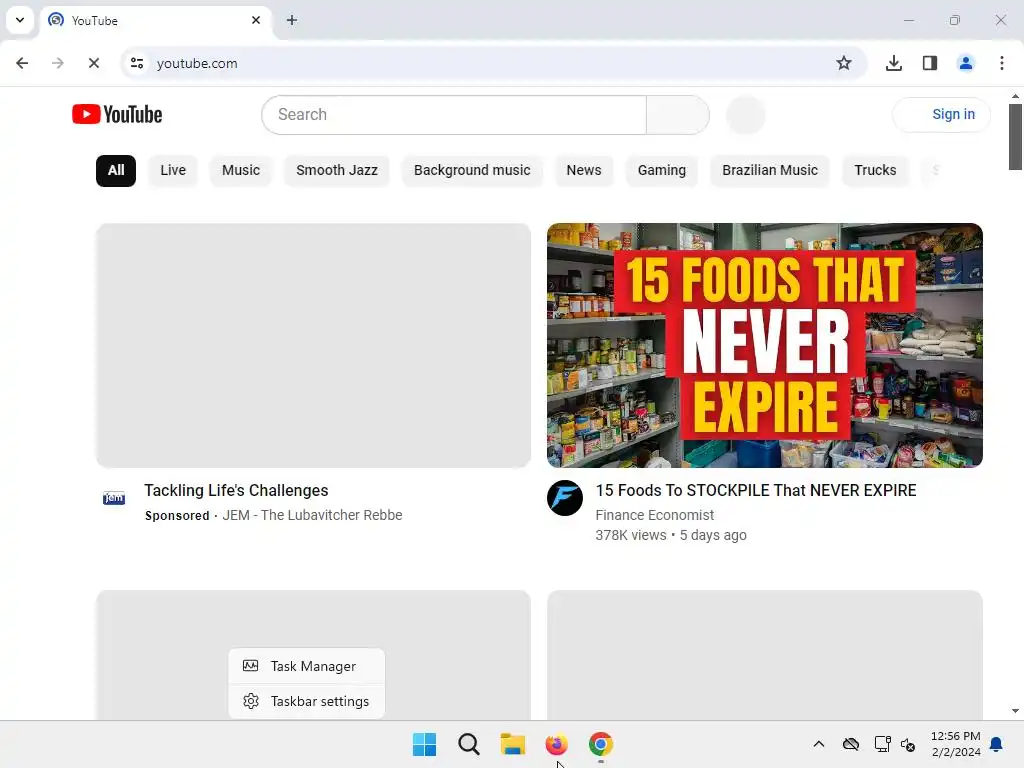Open the notifications bell icon
The image size is (1024, 768).
point(997,744)
